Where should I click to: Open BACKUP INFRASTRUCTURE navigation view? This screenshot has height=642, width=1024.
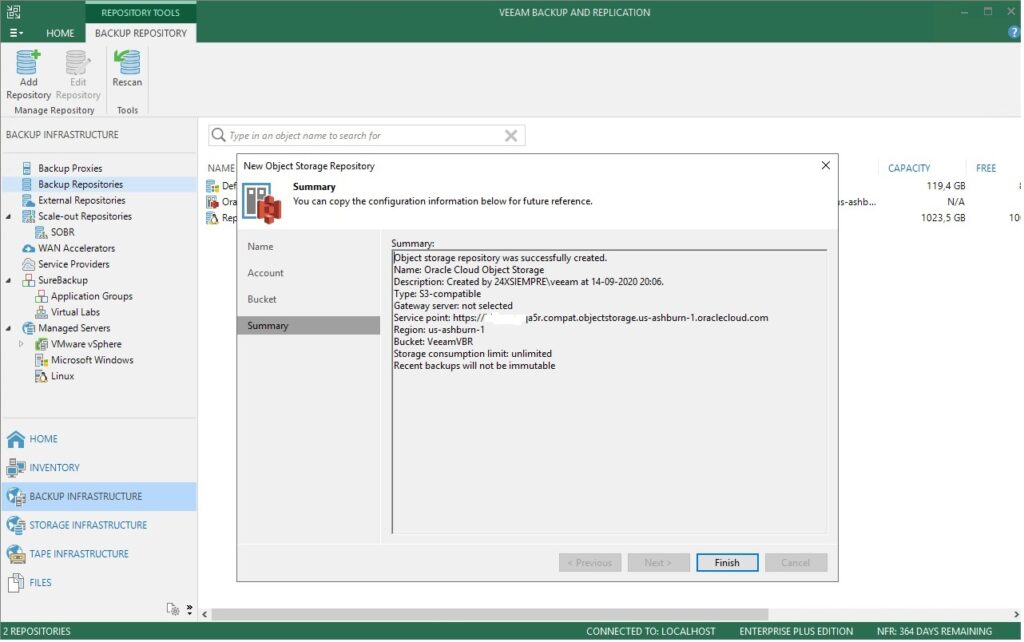99,496
